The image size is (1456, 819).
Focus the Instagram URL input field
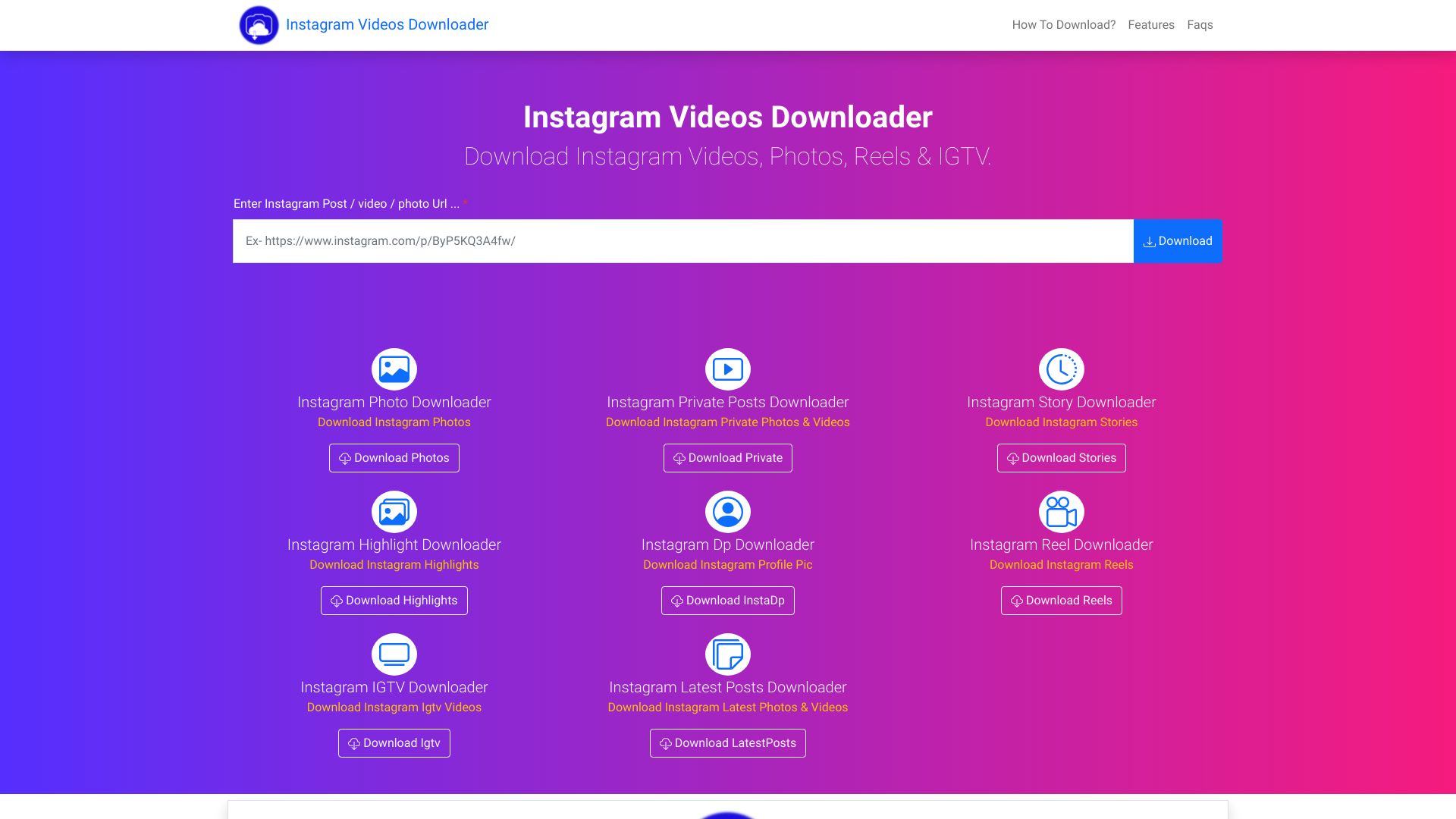point(683,241)
